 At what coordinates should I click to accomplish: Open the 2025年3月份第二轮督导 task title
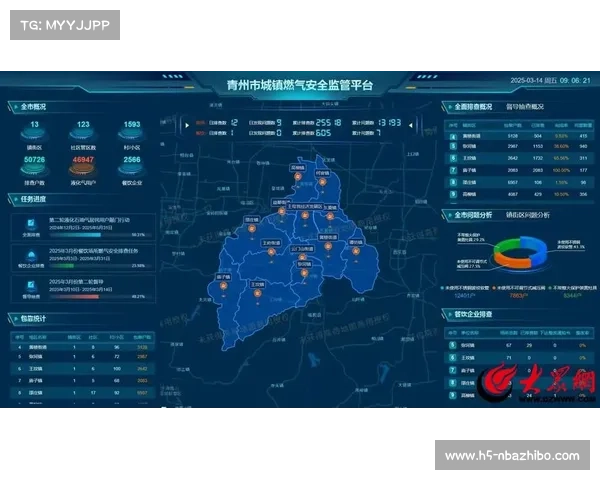[x=76, y=282]
